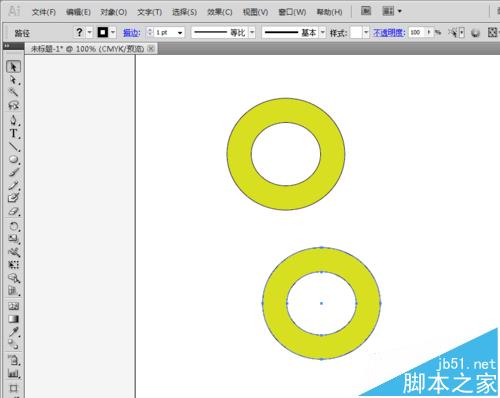
Task: Select the Width tool
Action: pyautogui.click(x=13, y=252)
